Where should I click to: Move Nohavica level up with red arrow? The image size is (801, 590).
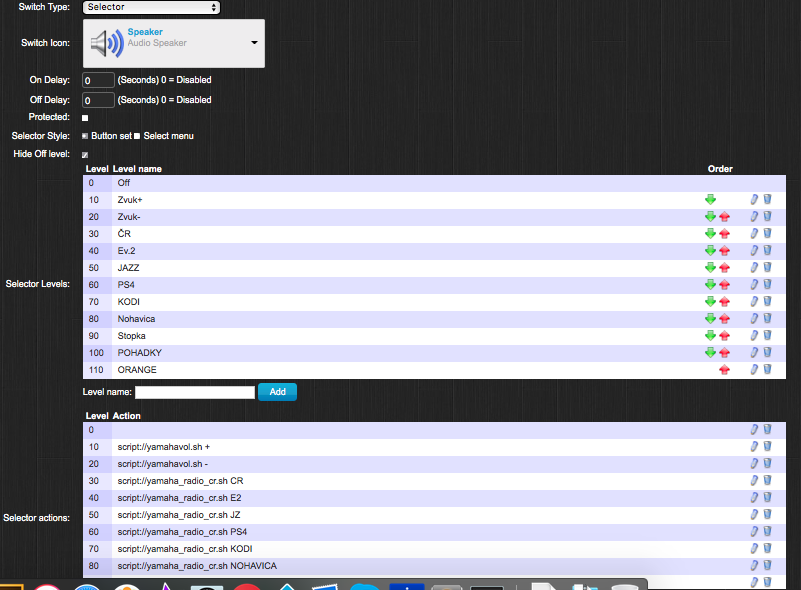pos(724,319)
